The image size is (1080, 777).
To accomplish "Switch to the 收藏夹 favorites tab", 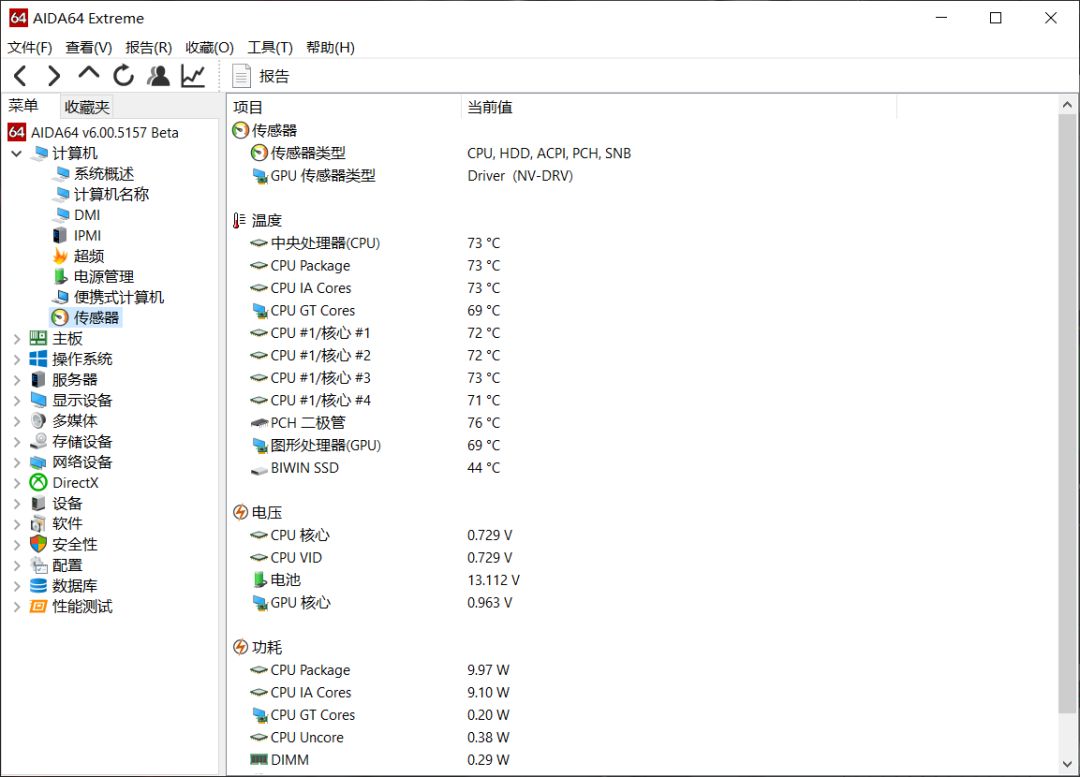I will click(86, 106).
